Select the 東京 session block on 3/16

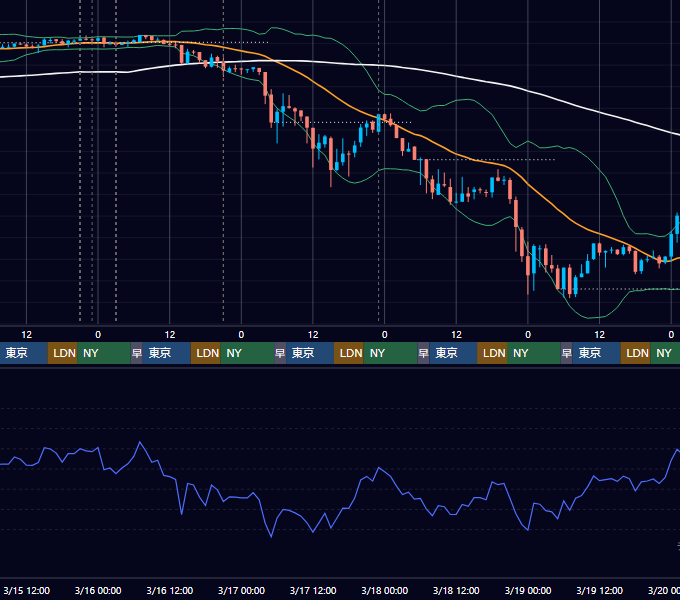[167, 353]
